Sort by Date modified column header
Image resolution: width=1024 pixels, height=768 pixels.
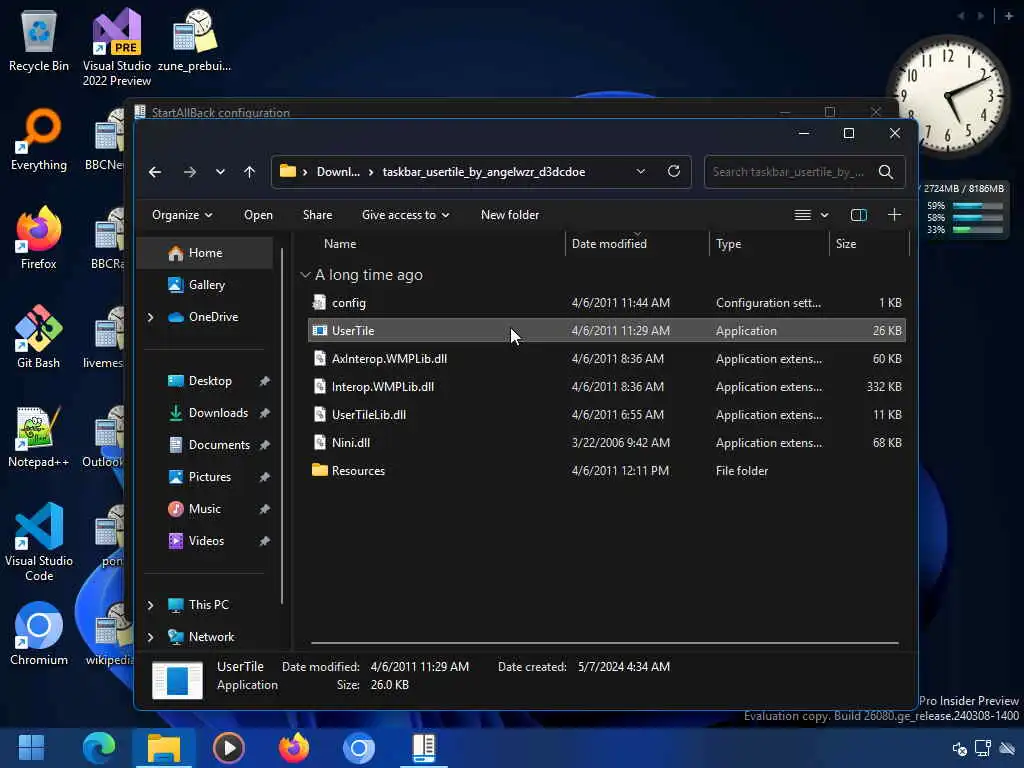(x=609, y=244)
